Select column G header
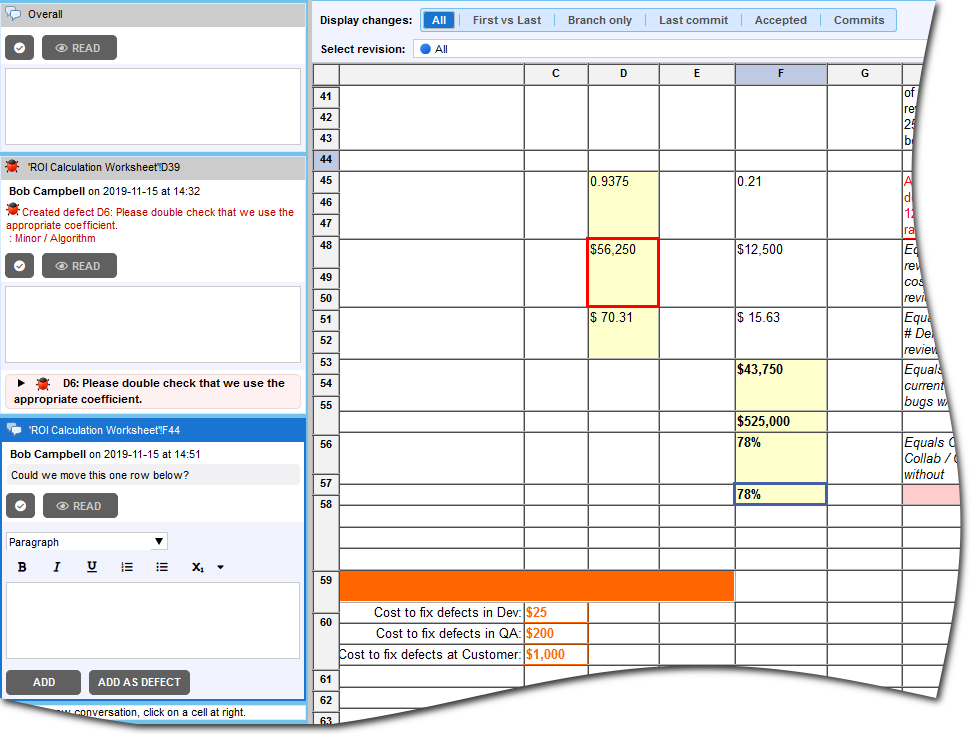 864,74
